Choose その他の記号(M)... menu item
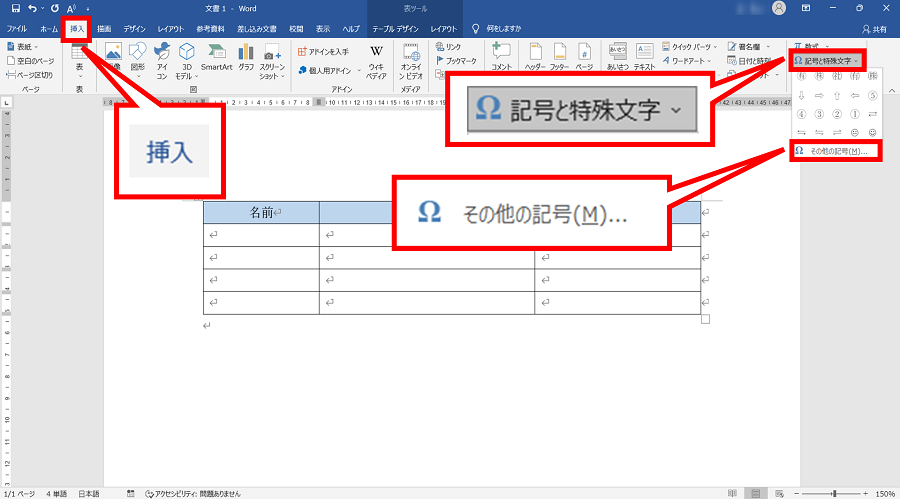This screenshot has height=499, width=900. 836,151
